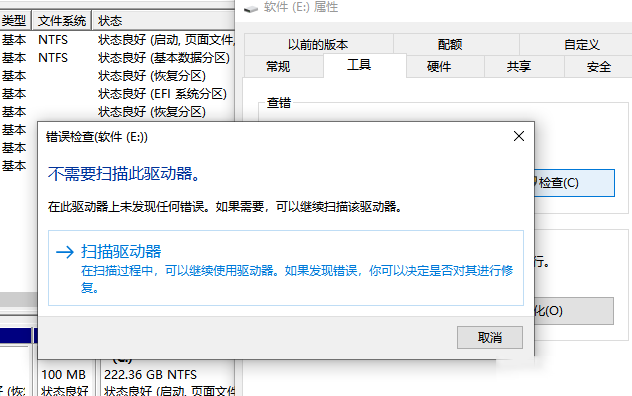Start the 扫描驱动器 scan option

(x=286, y=268)
